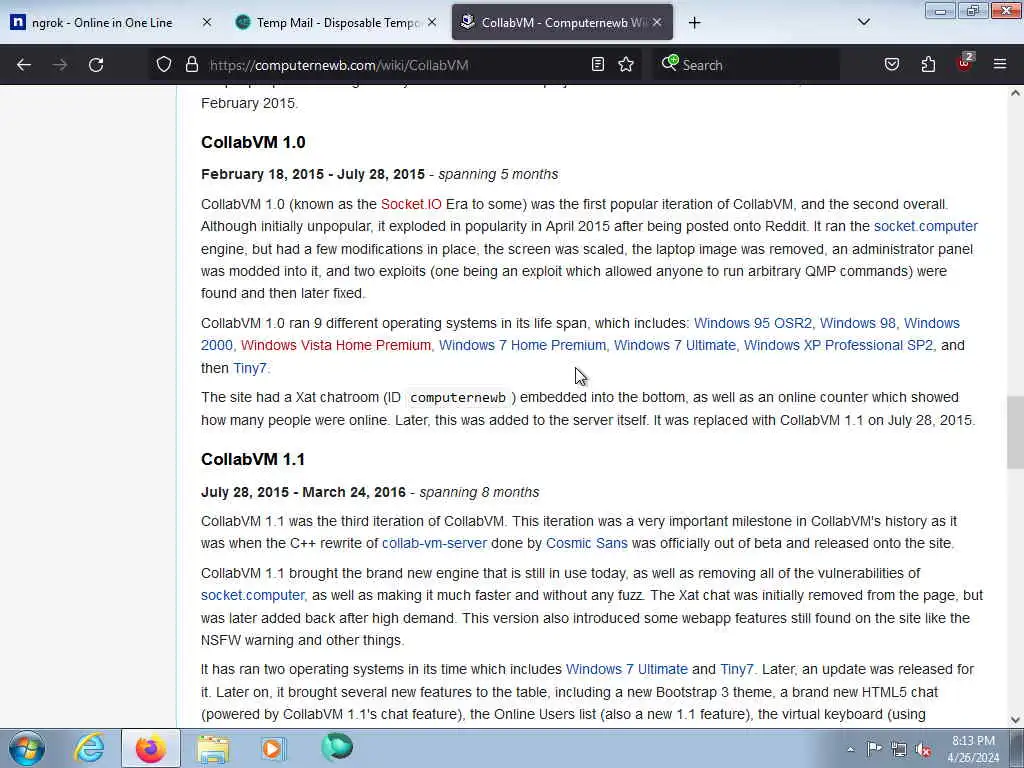The height and width of the screenshot is (768, 1024).
Task: Open the Windows 95 OSR2 link
Action: [752, 323]
